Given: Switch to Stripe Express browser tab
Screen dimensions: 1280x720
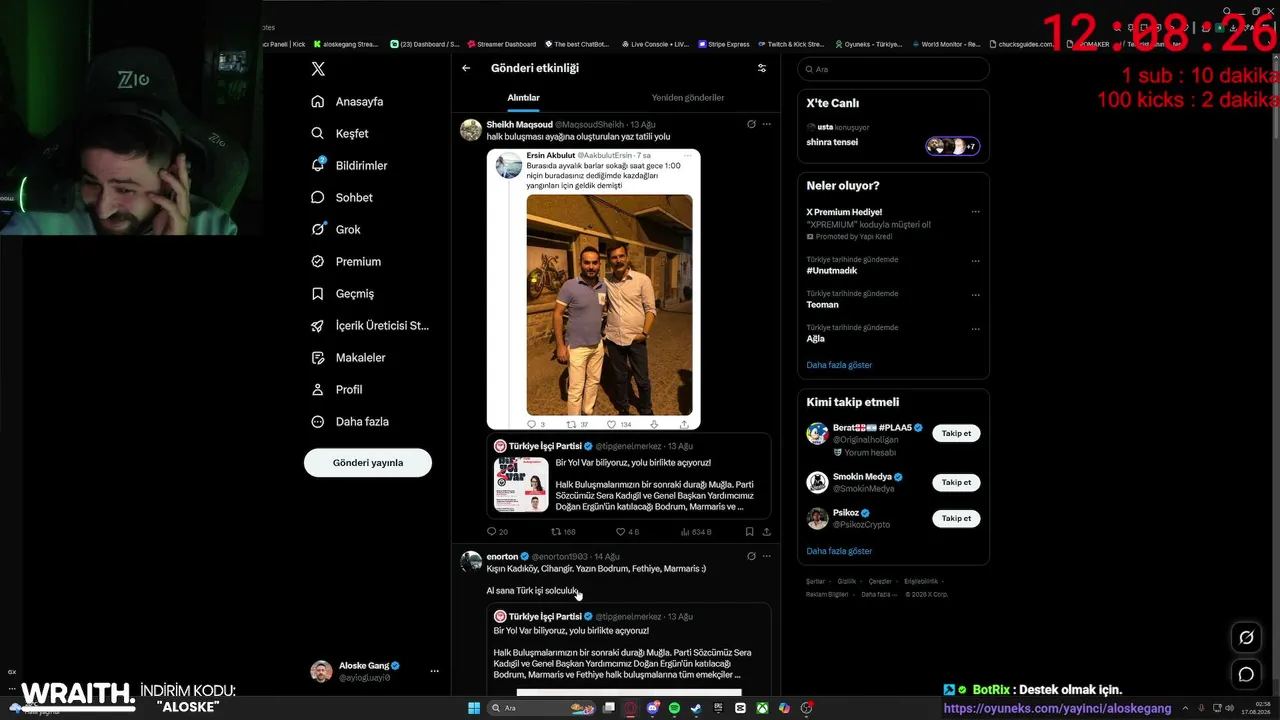Looking at the screenshot, I should [724, 44].
